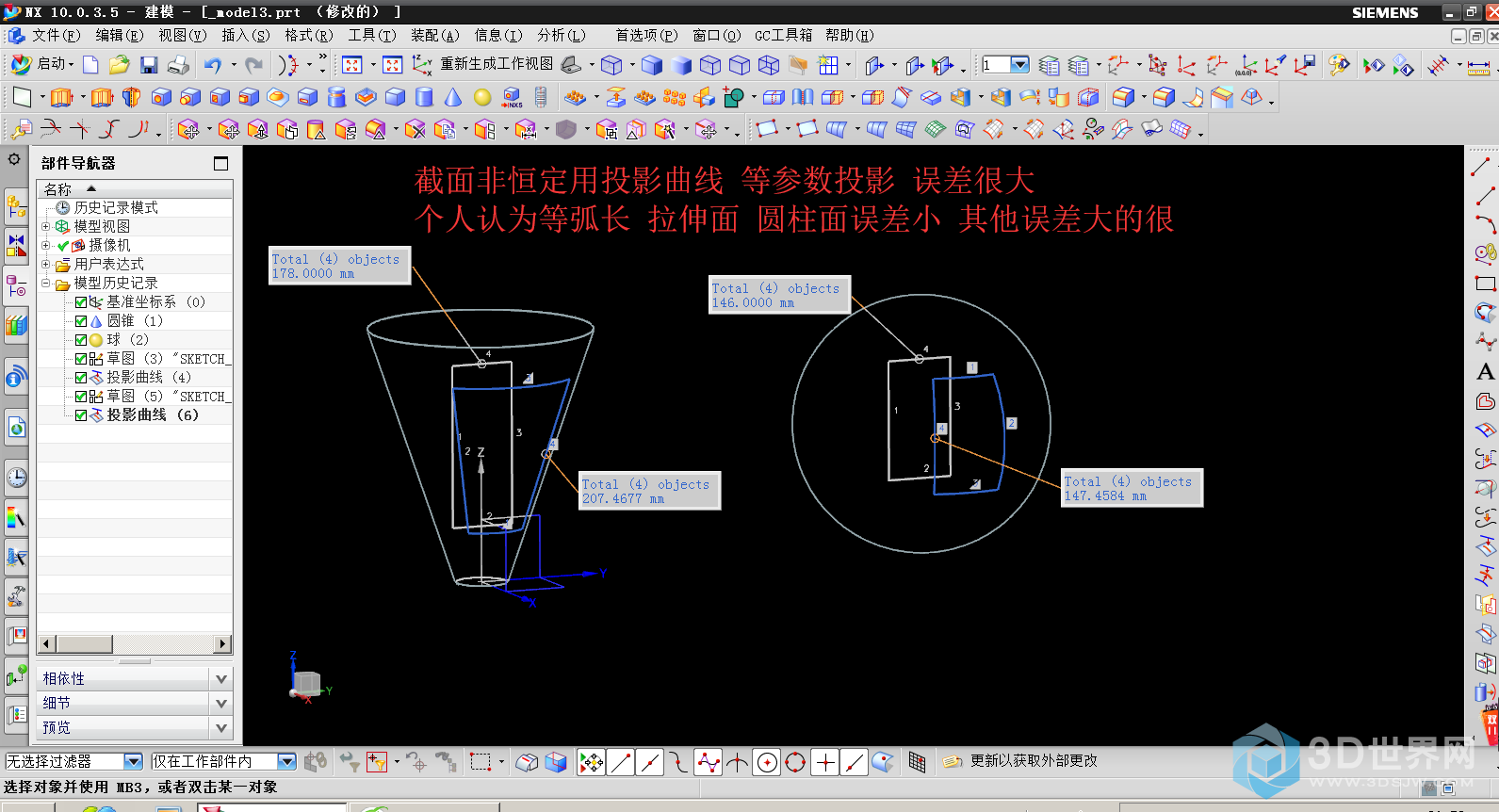1499x812 pixels.
Task: Open the History clock tab on resource bar
Action: [x=16, y=479]
